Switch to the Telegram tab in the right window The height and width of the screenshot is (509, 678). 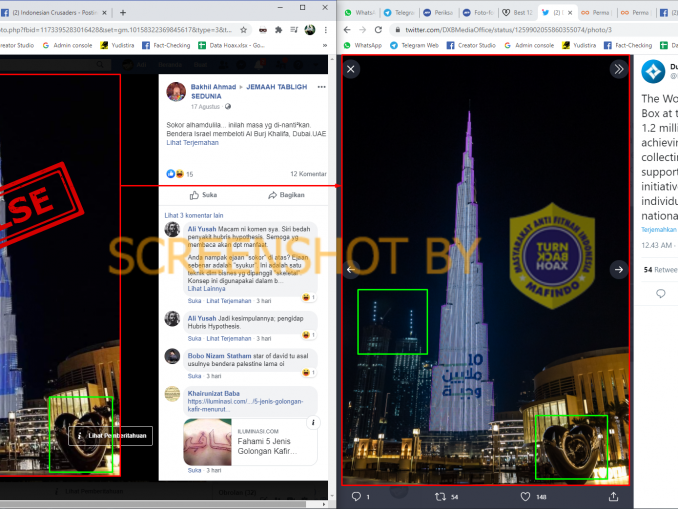tap(399, 13)
